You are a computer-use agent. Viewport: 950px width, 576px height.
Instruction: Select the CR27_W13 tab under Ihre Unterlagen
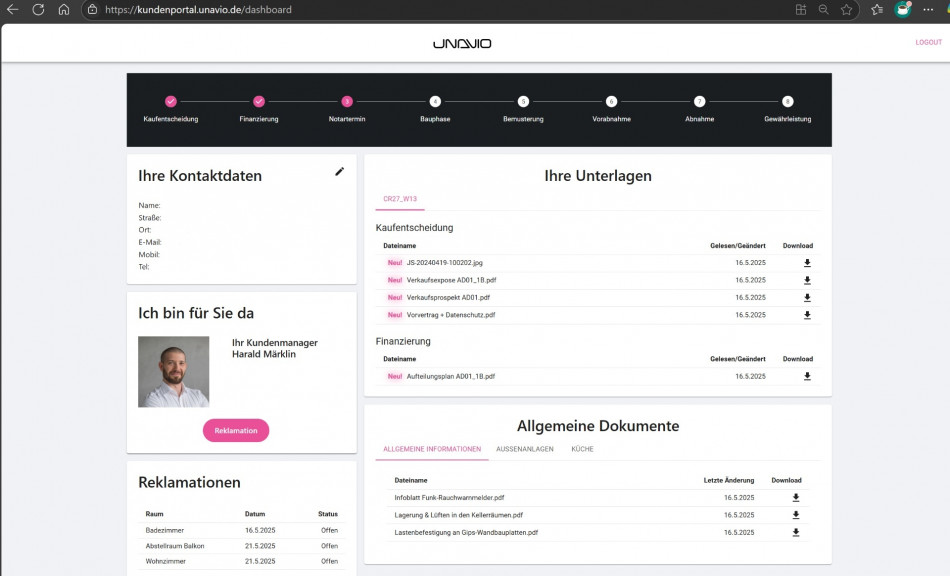coord(398,198)
